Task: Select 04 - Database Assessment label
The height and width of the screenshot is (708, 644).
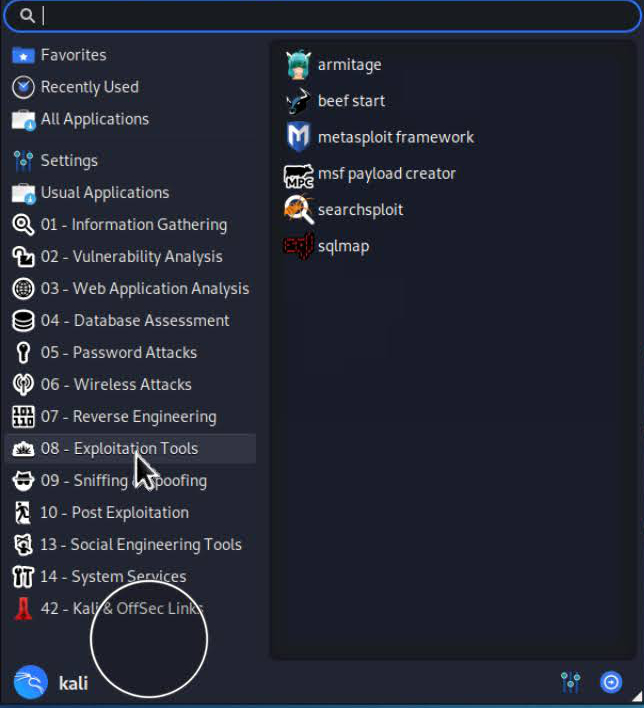Action: point(135,321)
